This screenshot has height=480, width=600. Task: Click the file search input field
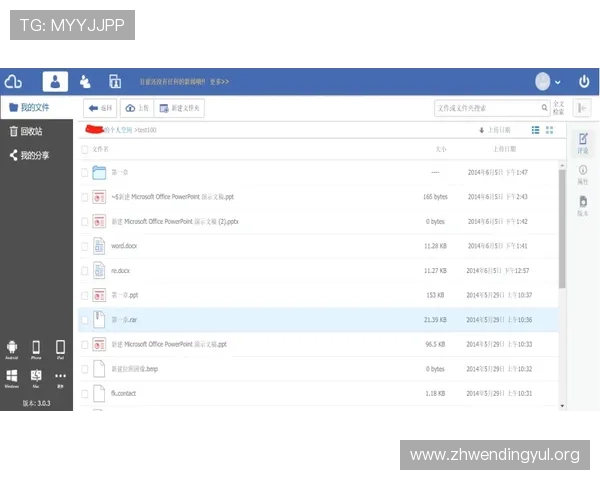point(484,108)
